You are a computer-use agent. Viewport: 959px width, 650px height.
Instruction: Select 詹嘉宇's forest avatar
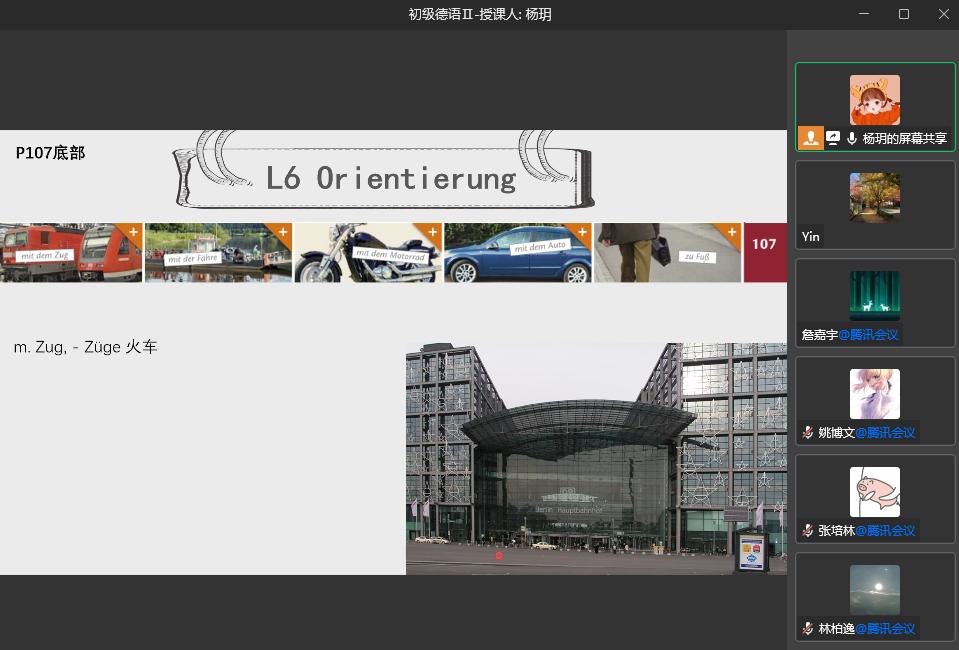tap(875, 295)
